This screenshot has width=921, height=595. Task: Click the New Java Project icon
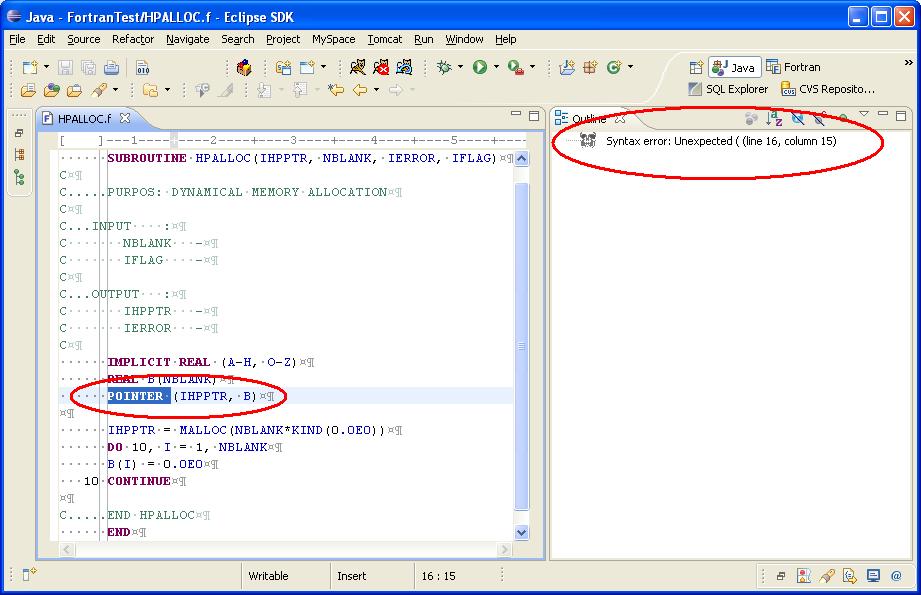(567, 68)
